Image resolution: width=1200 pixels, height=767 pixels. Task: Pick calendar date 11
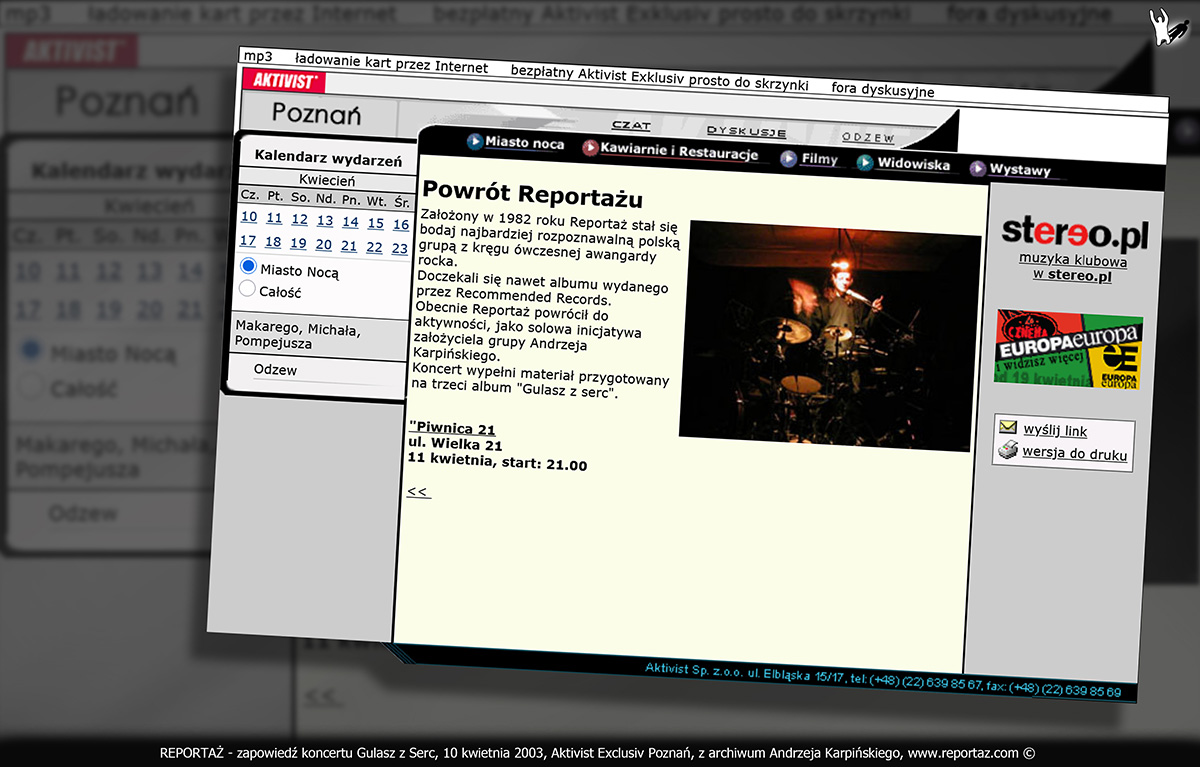(274, 218)
